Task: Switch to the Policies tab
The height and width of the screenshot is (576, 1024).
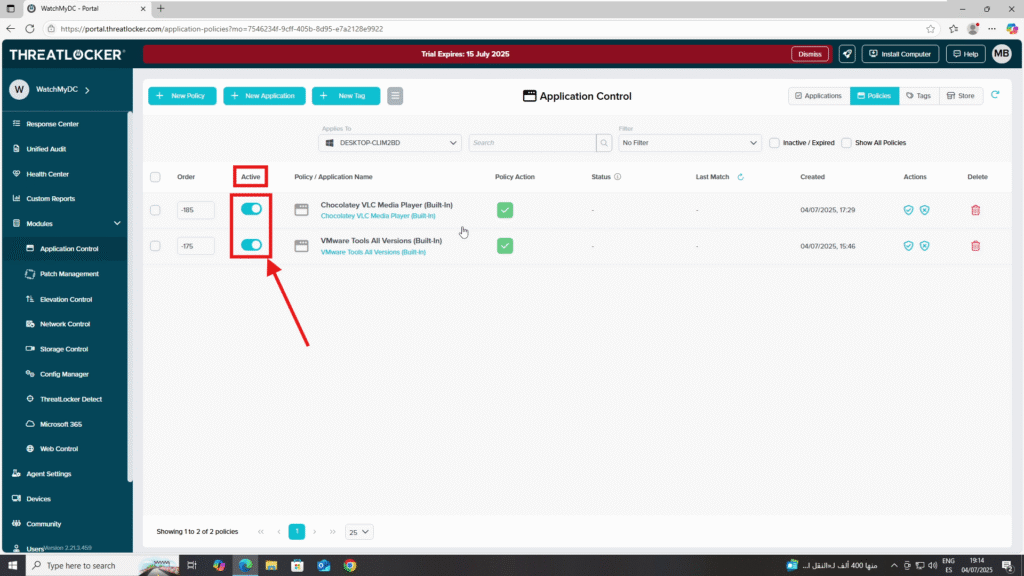Action: [874, 96]
